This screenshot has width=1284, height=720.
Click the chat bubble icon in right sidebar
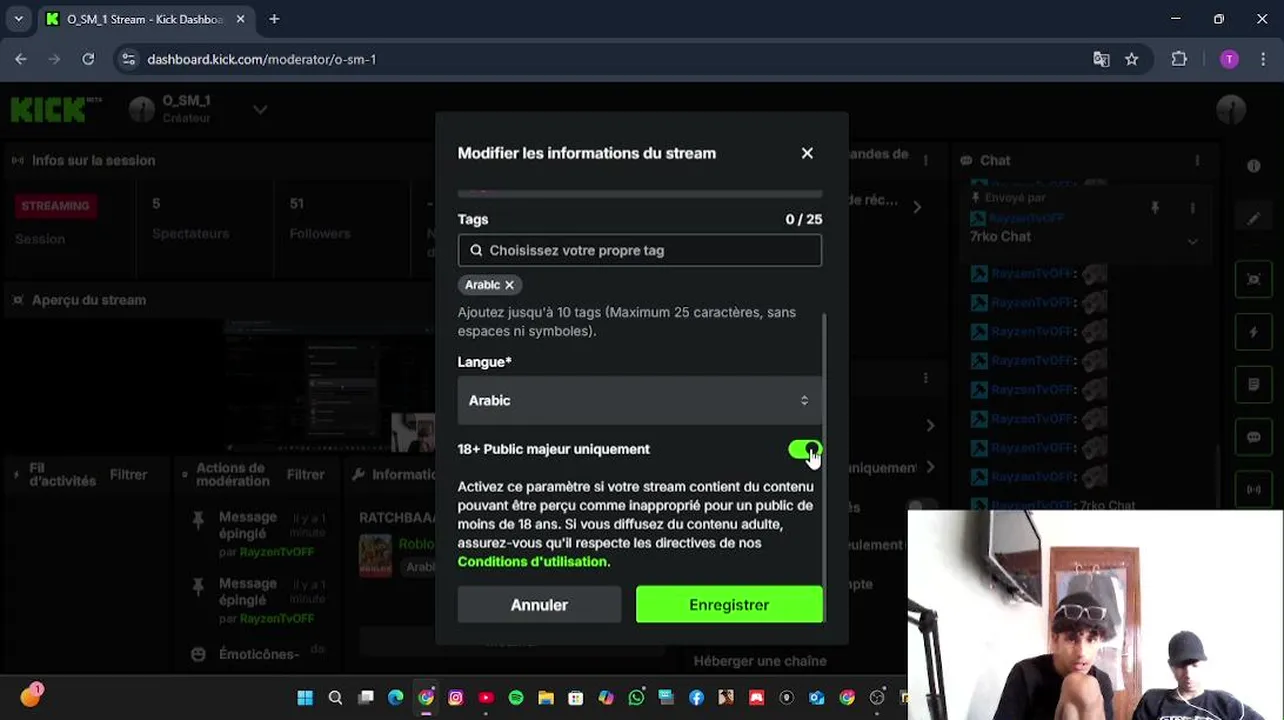[1253, 437]
